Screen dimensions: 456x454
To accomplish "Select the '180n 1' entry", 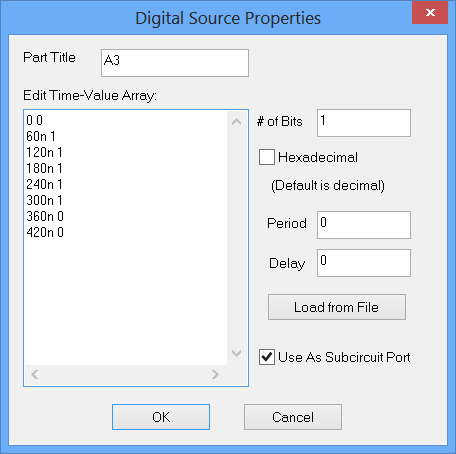I will point(44,168).
